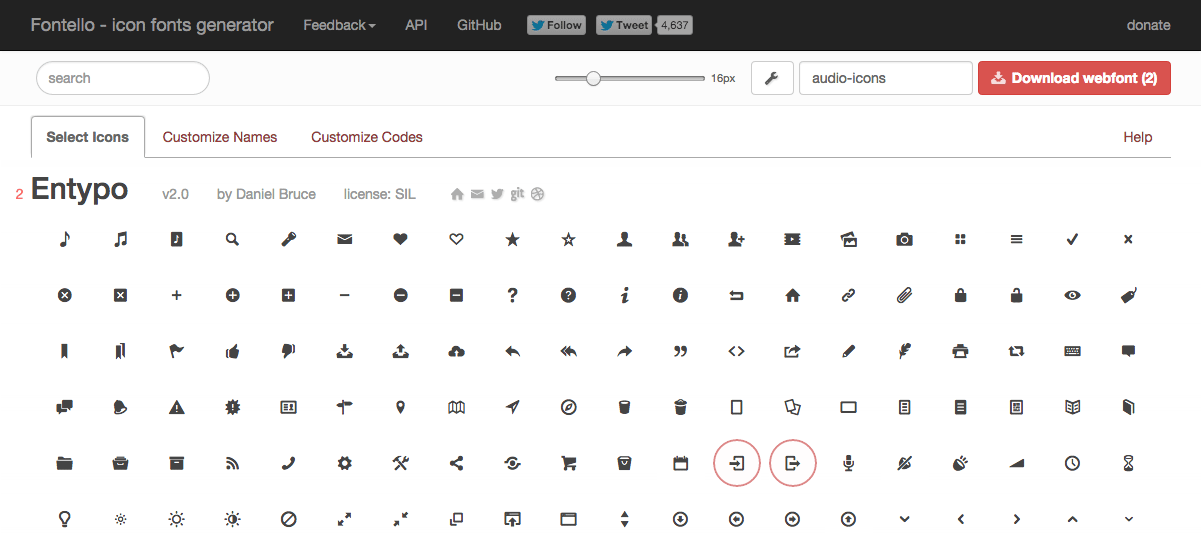Select the filled heart icon
Viewport: 1201px width, 548px height.
401,239
